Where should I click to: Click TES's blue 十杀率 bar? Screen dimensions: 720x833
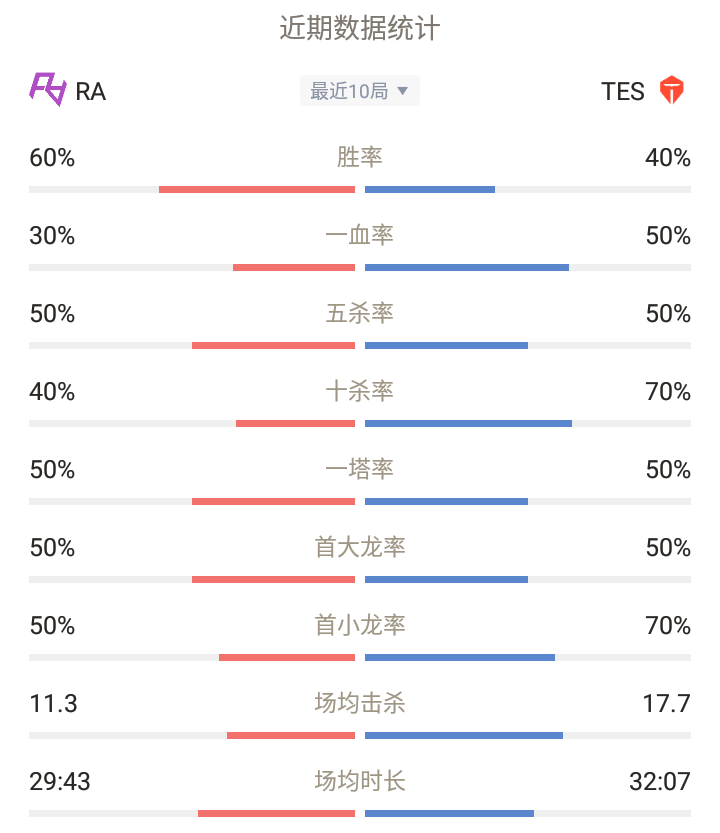[469, 423]
